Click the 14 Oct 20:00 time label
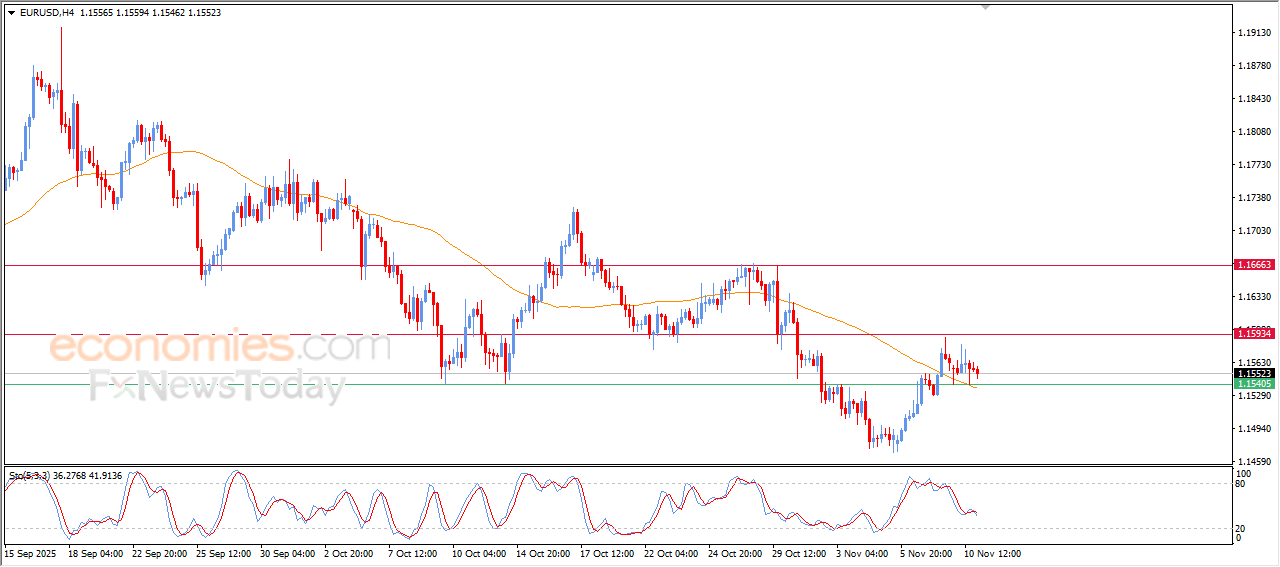The width and height of the screenshot is (1280, 567). coord(541,553)
